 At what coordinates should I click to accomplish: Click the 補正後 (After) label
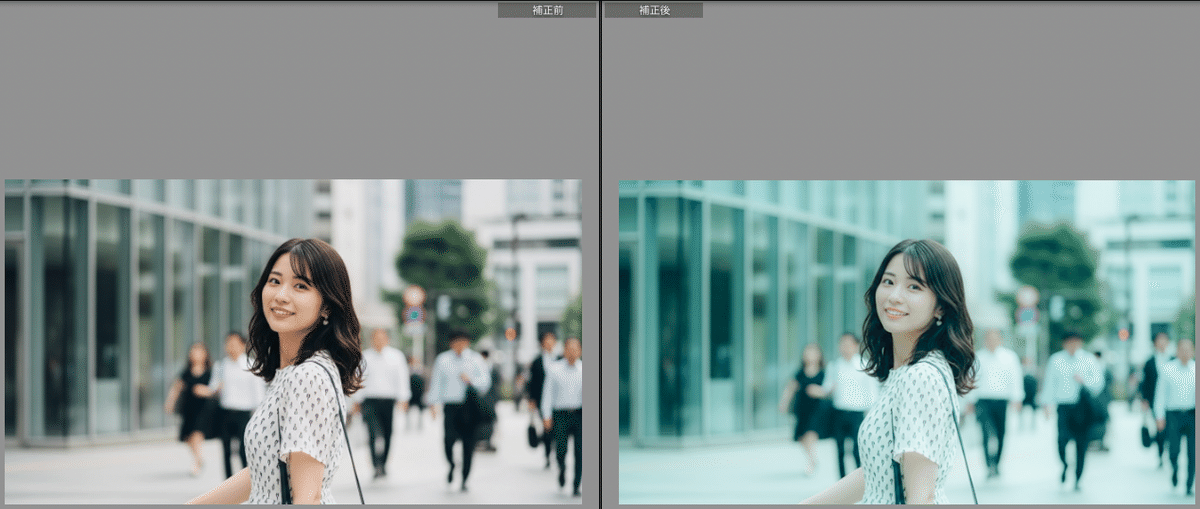[x=653, y=10]
